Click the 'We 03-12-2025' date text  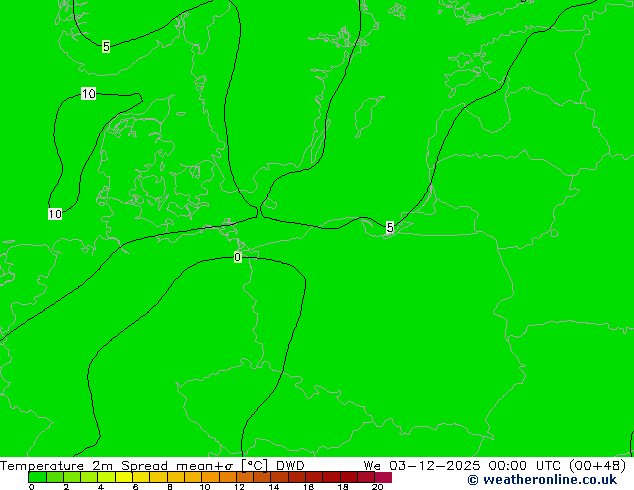click(422, 466)
